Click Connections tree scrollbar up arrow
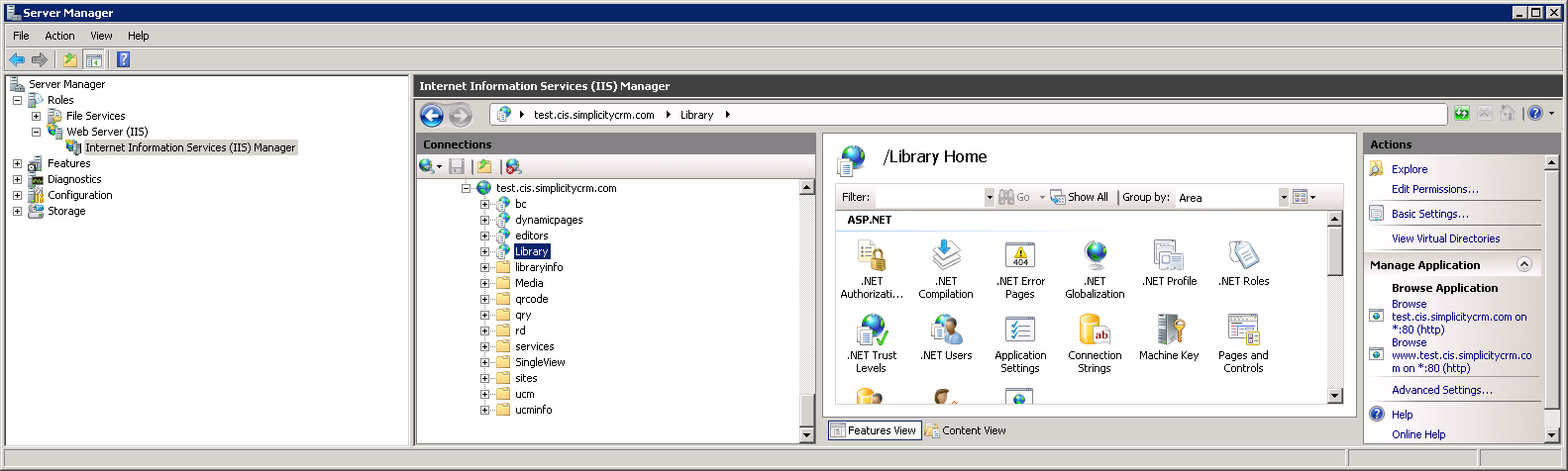This screenshot has height=471, width=1568. tap(806, 187)
